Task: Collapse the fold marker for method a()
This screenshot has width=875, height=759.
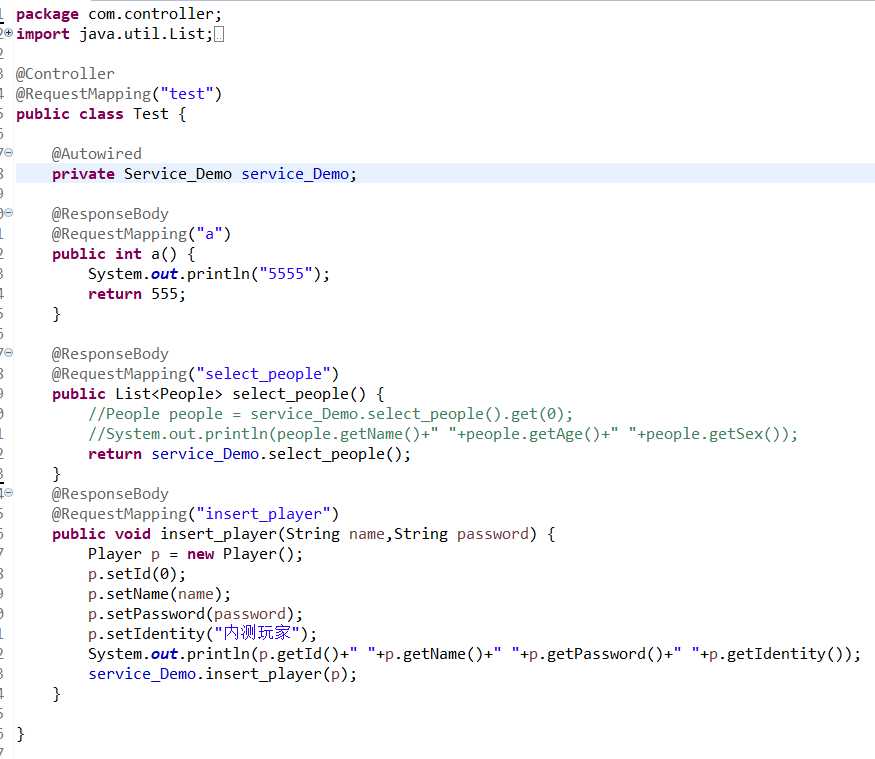Action: point(8,213)
